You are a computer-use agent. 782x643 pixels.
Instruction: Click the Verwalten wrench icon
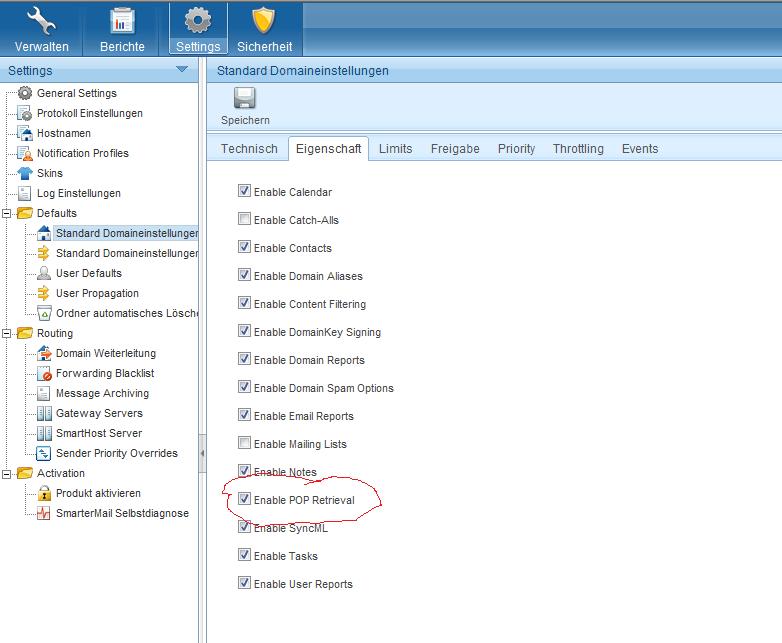pos(41,21)
